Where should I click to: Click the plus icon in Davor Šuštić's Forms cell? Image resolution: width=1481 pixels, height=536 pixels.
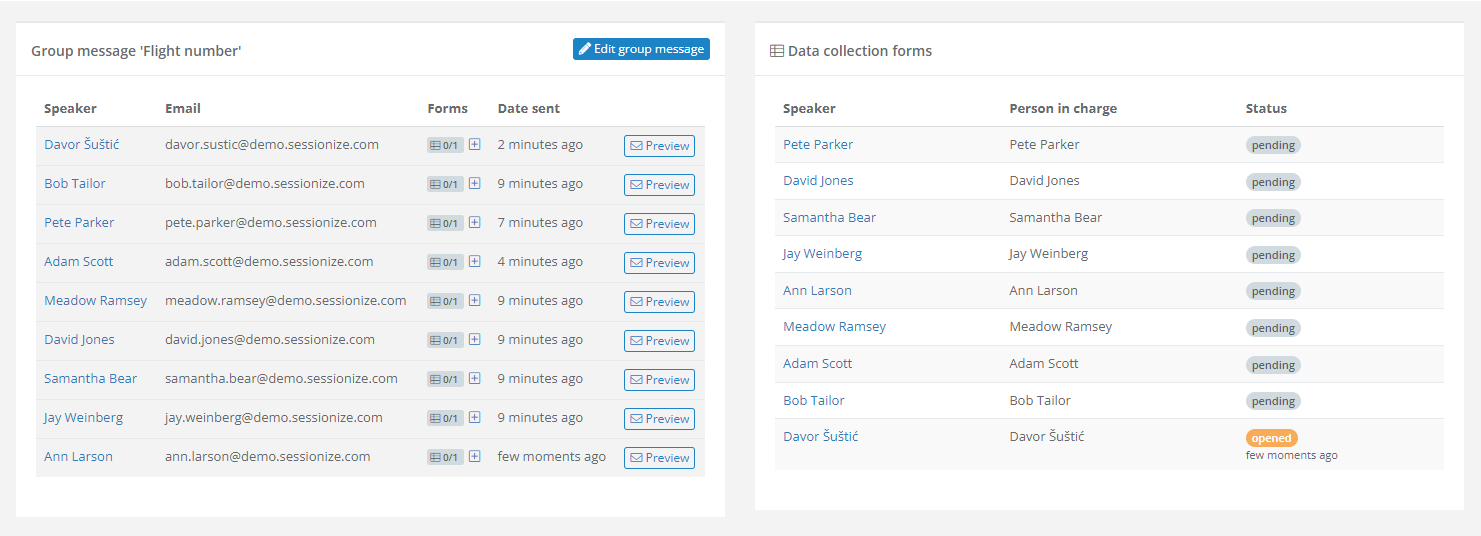pos(475,145)
